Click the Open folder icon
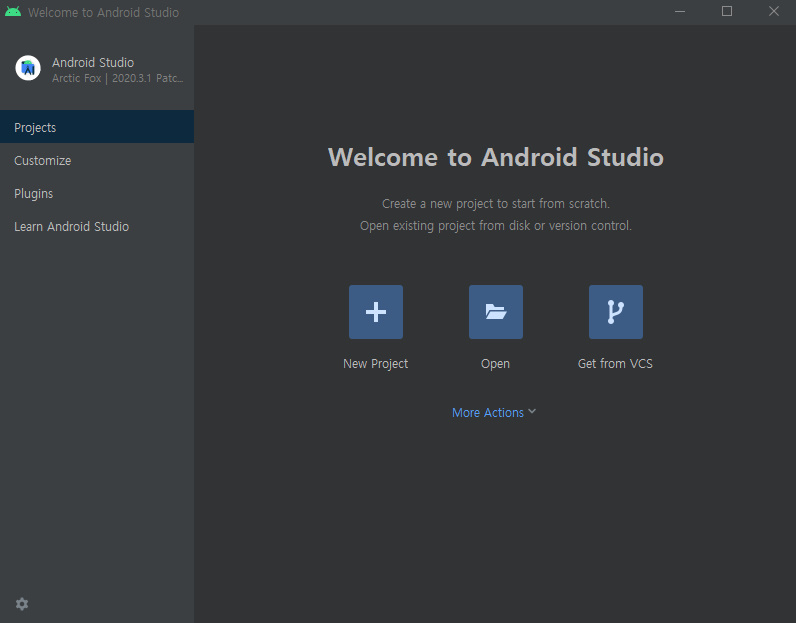Image resolution: width=796 pixels, height=623 pixels. 495,312
